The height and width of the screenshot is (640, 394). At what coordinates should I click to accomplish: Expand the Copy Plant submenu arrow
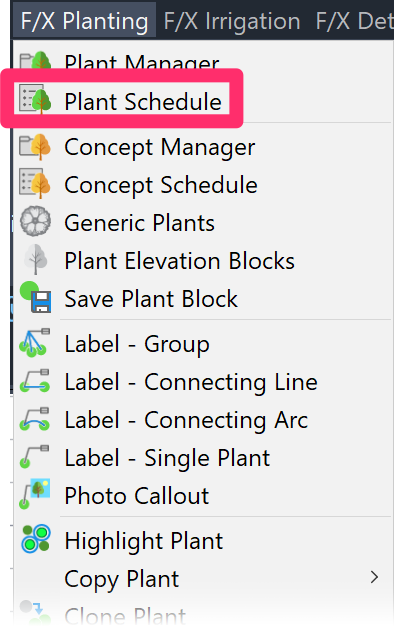pyautogui.click(x=374, y=577)
